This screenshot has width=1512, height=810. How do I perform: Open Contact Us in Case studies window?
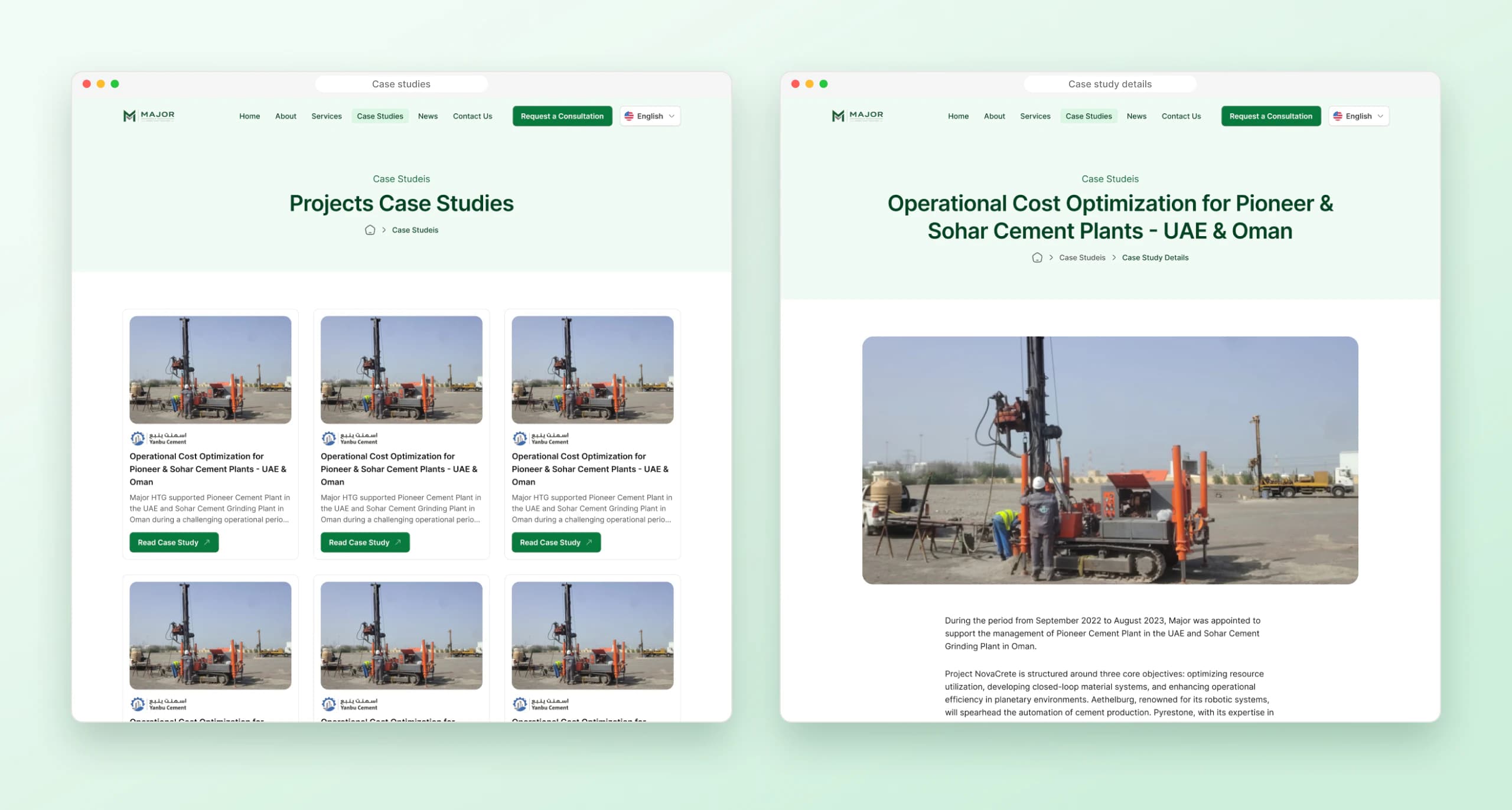[472, 116]
